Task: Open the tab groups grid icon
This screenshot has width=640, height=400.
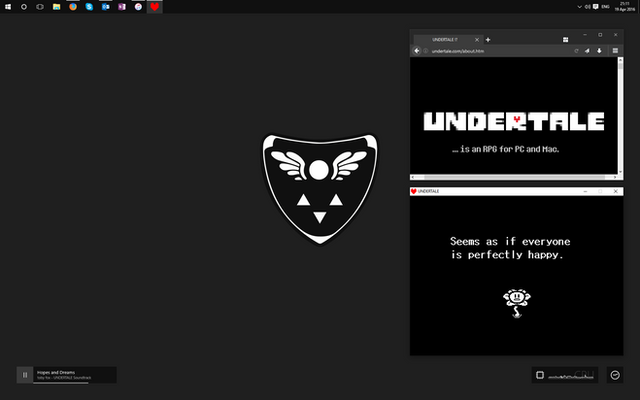Action: tap(565, 40)
